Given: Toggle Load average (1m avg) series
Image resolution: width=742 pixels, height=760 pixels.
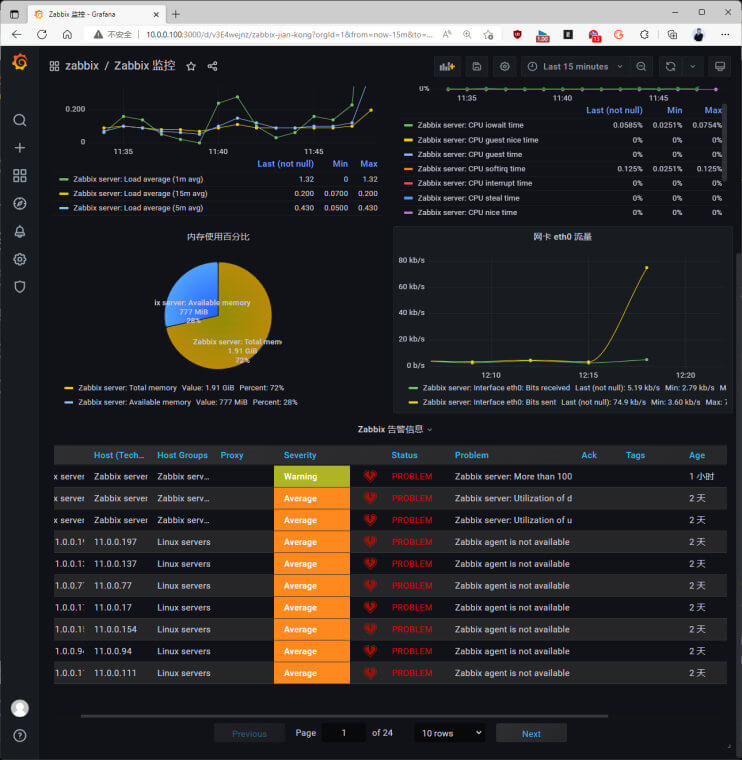Looking at the screenshot, I should (x=138, y=179).
